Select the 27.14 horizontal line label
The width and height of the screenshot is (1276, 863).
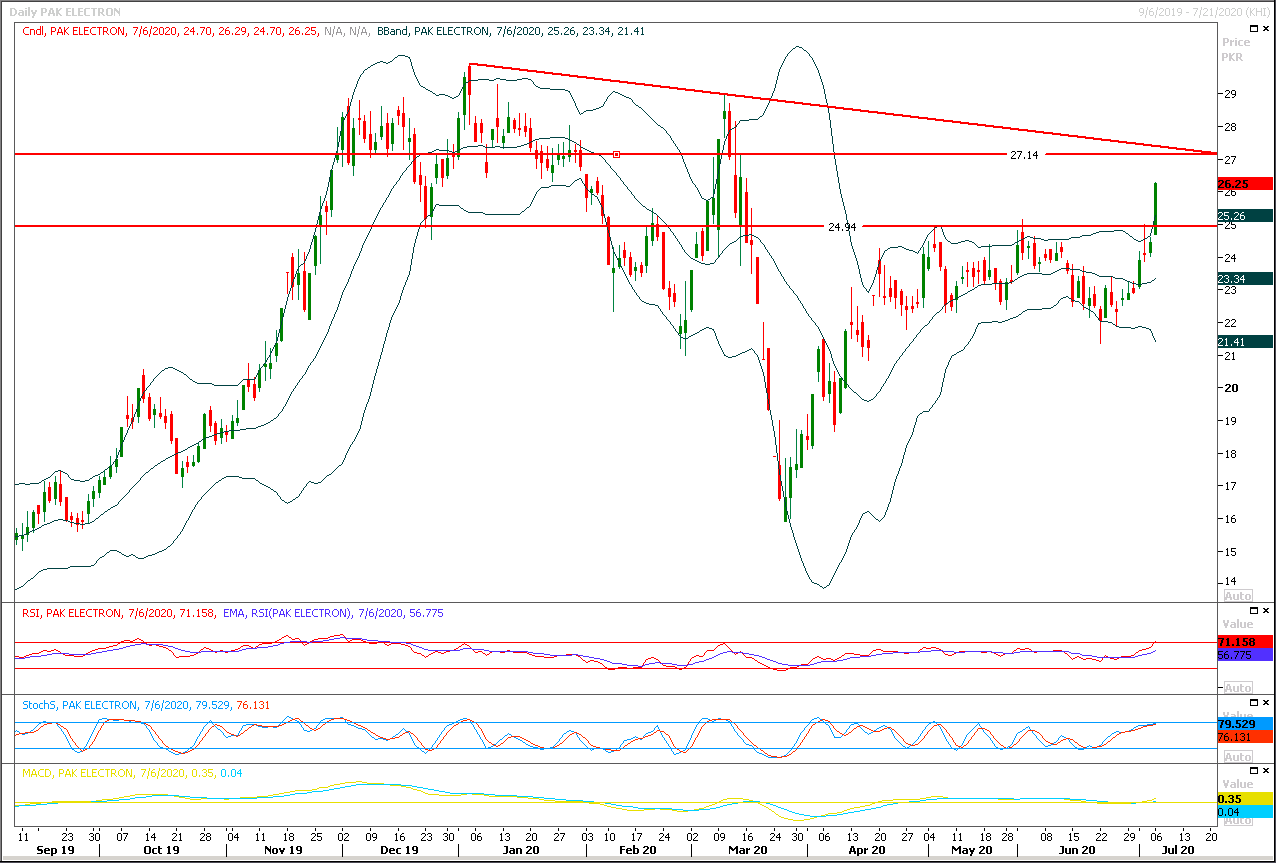[1024, 155]
